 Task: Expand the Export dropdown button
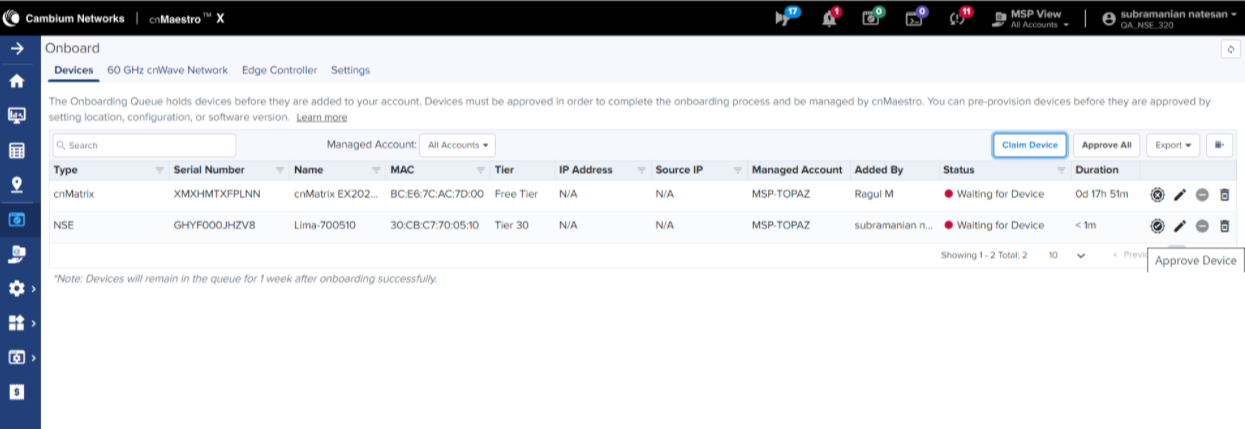click(1172, 145)
